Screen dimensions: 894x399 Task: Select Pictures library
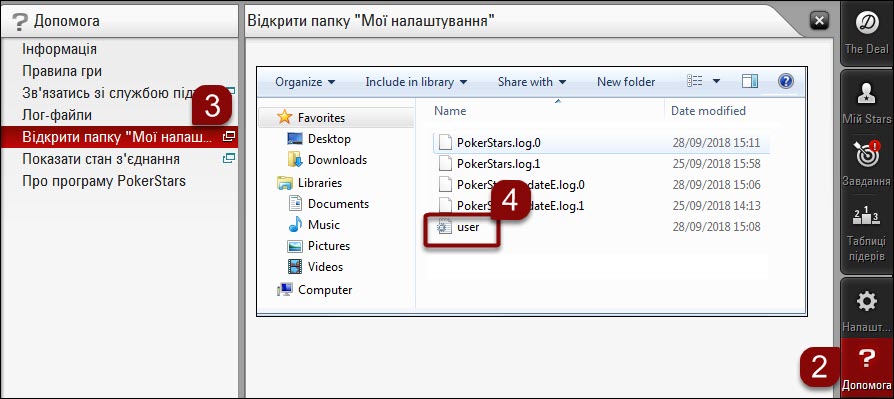click(328, 246)
